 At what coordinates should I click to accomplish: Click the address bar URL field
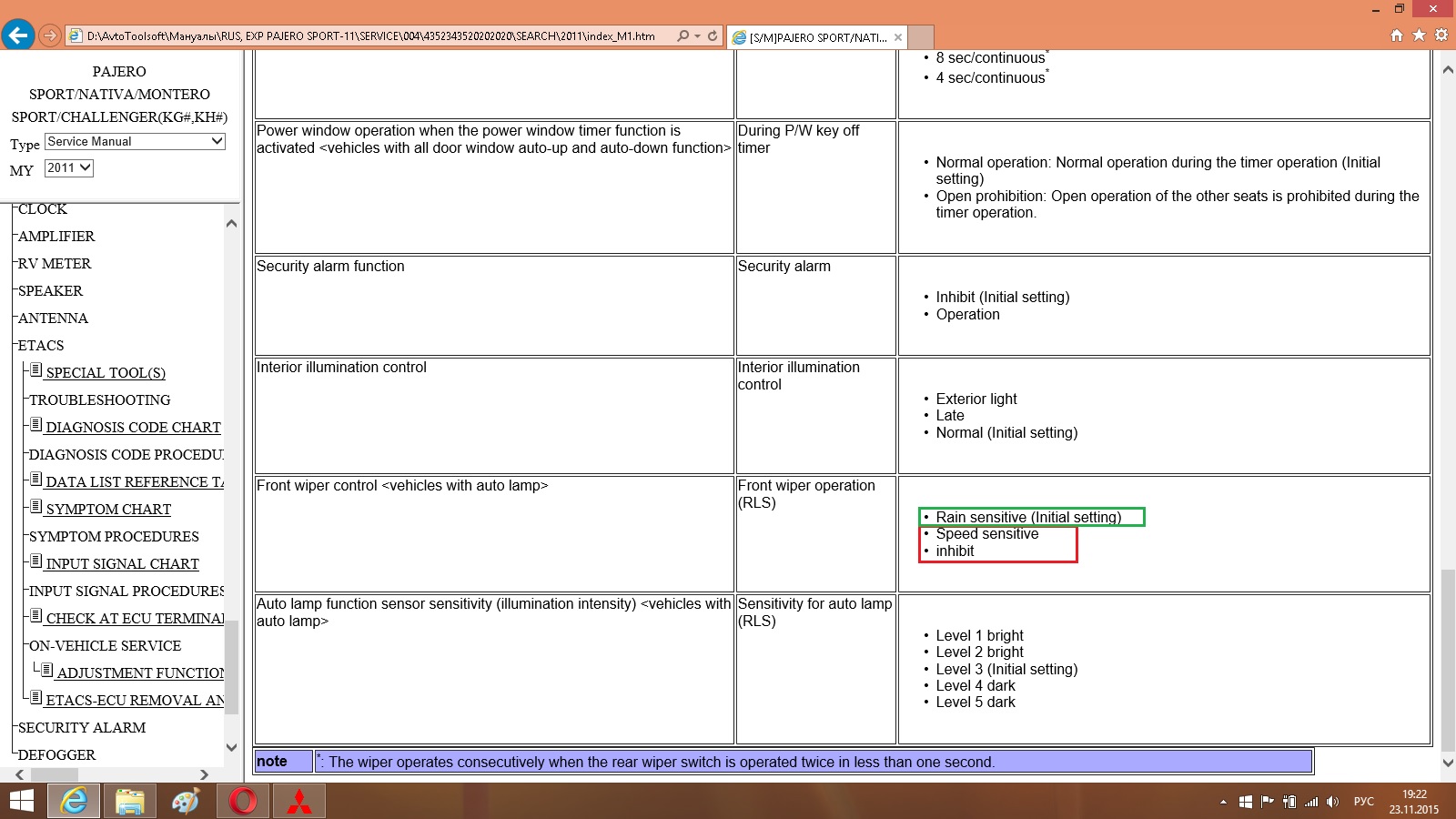[373, 36]
